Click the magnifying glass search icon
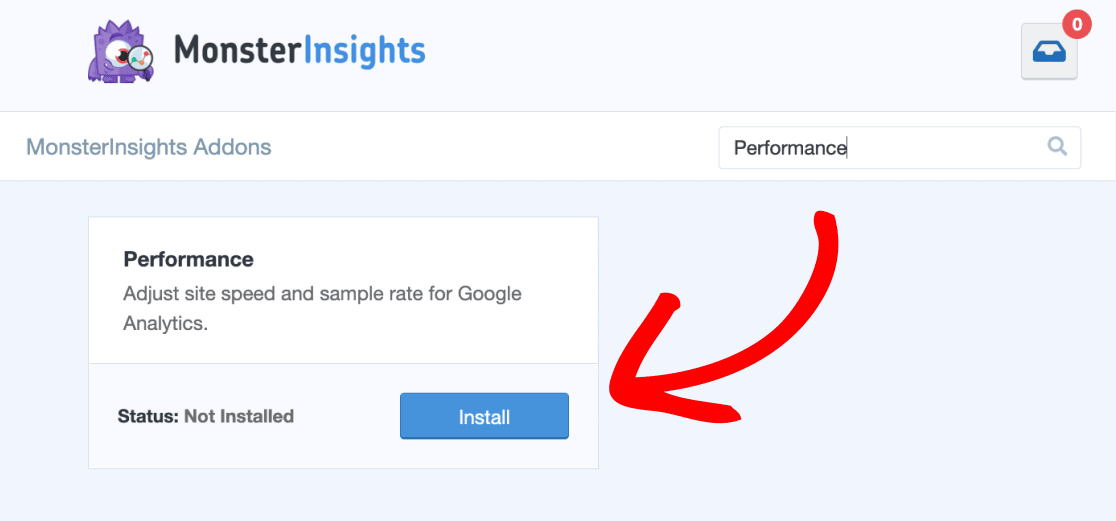1116x521 pixels. (x=1057, y=147)
